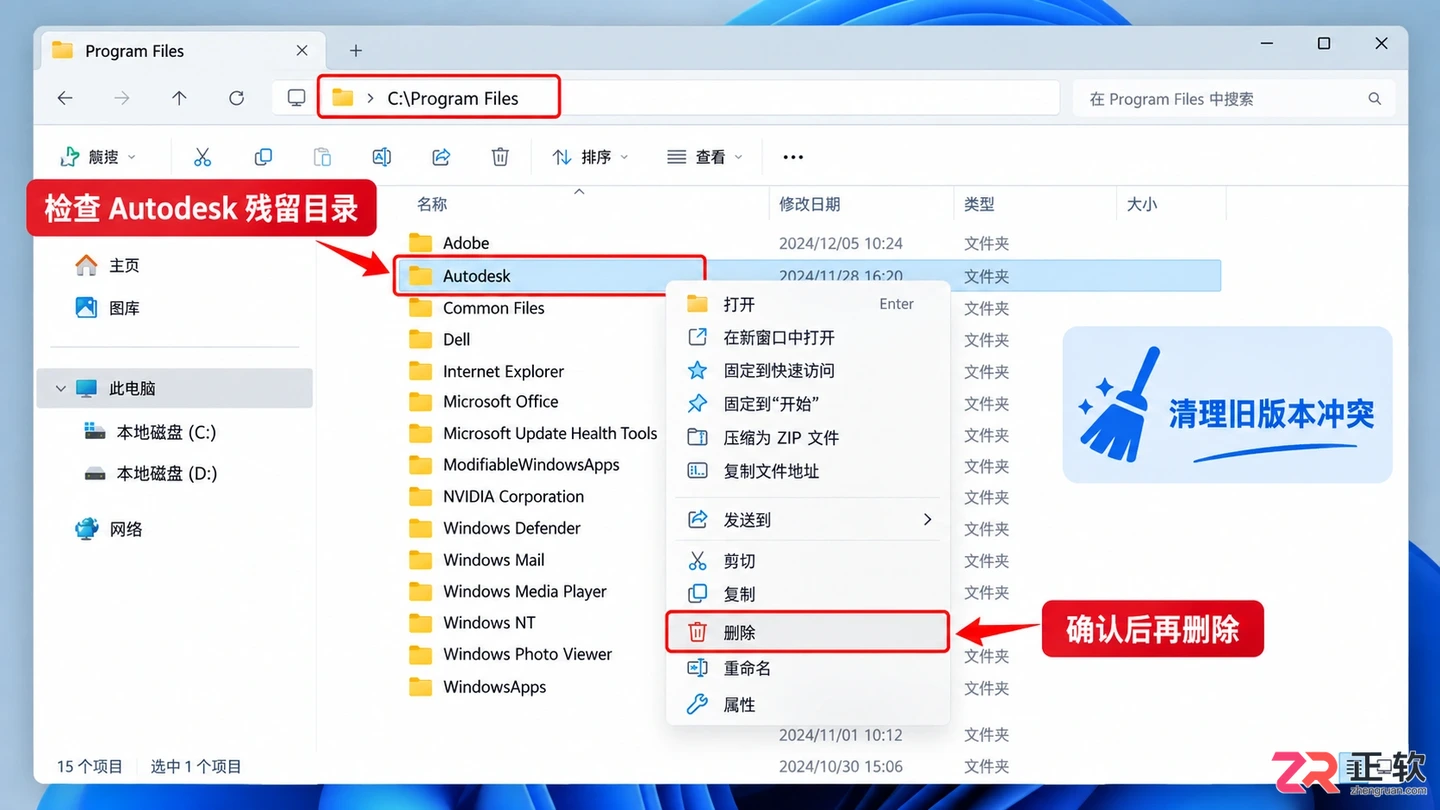
Task: Select the Windows Photo Viewer folder
Action: pos(510,654)
